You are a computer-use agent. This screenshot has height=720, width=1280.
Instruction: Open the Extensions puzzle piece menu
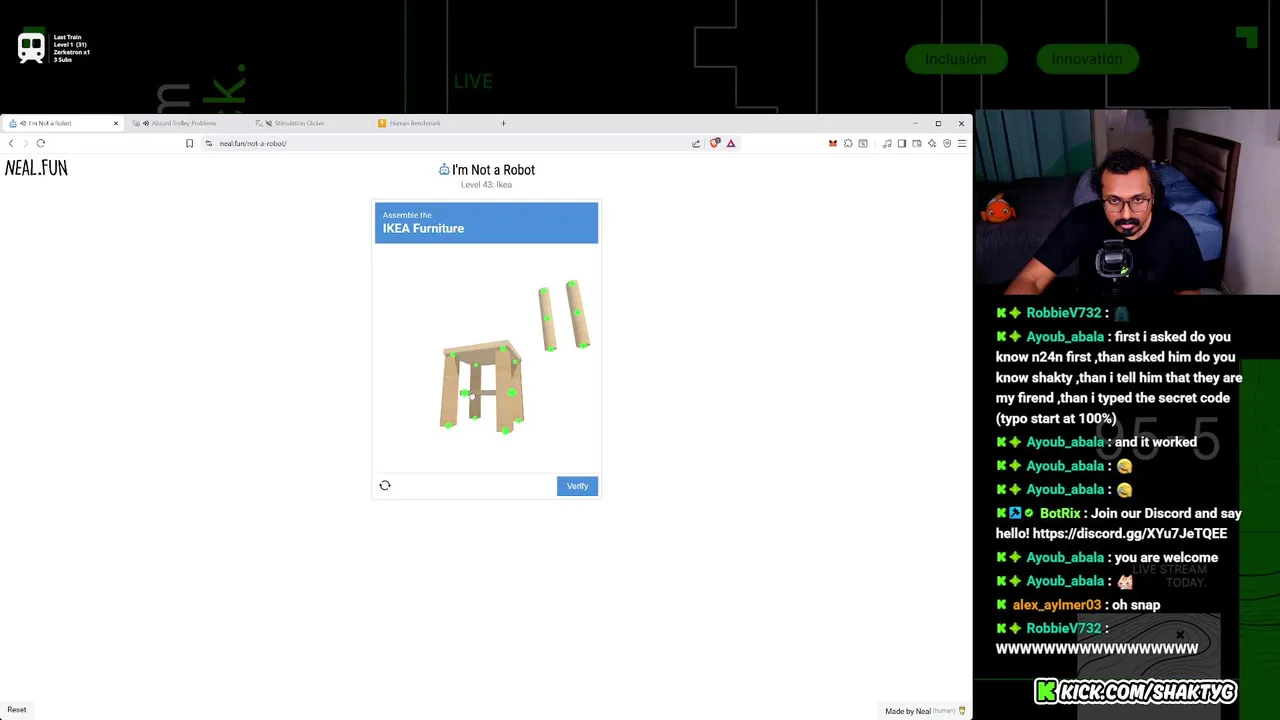coord(848,143)
